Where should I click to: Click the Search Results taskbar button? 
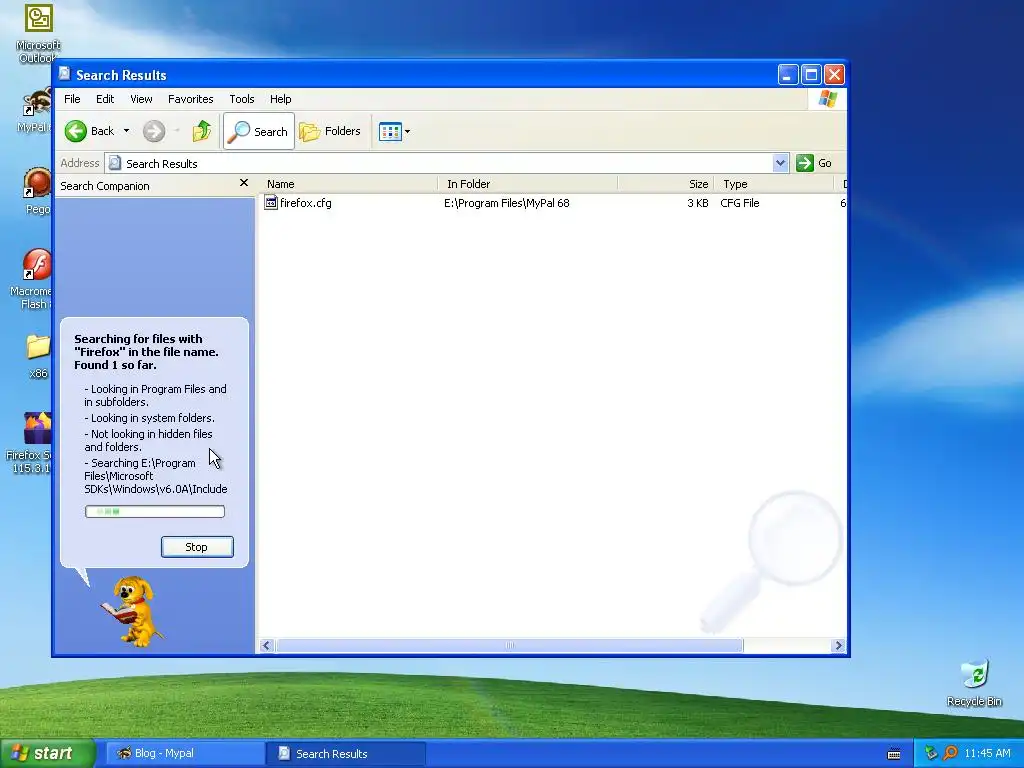(346, 754)
